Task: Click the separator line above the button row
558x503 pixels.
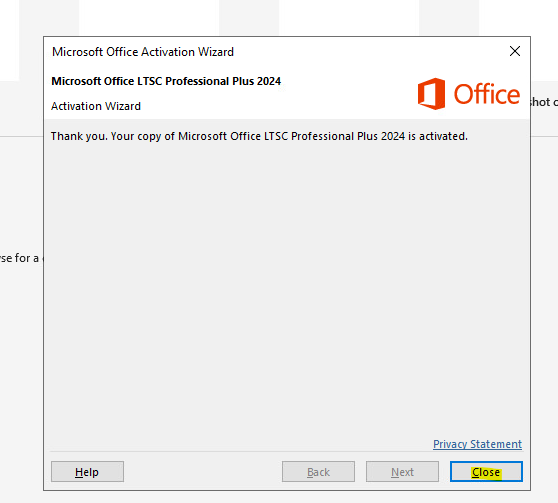Action: pyautogui.click(x=287, y=452)
